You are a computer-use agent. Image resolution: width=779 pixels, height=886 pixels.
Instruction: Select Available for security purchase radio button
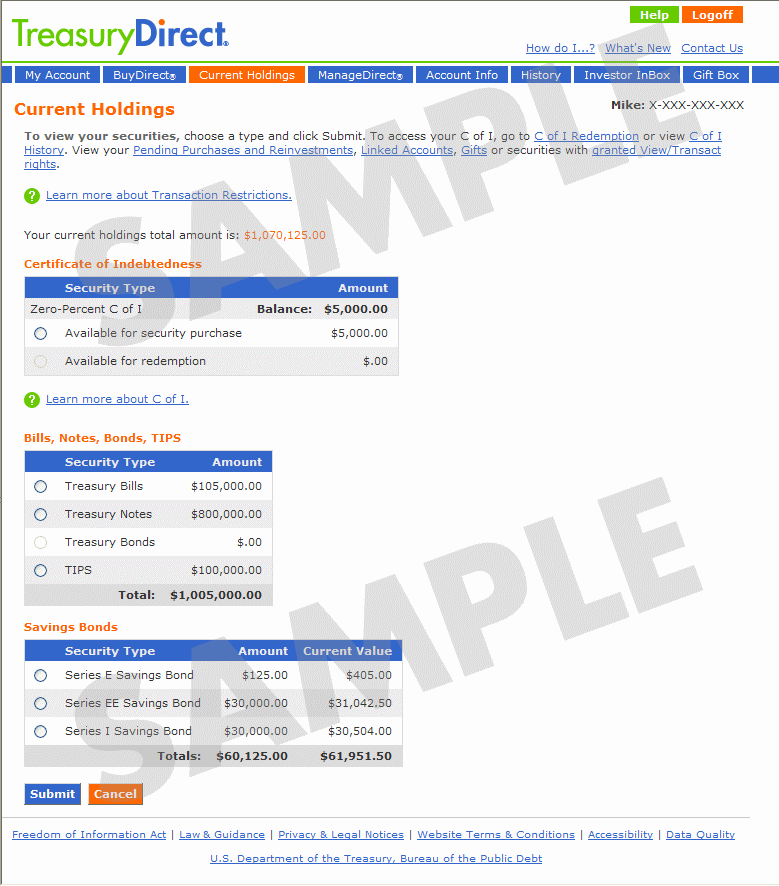pyautogui.click(x=41, y=333)
